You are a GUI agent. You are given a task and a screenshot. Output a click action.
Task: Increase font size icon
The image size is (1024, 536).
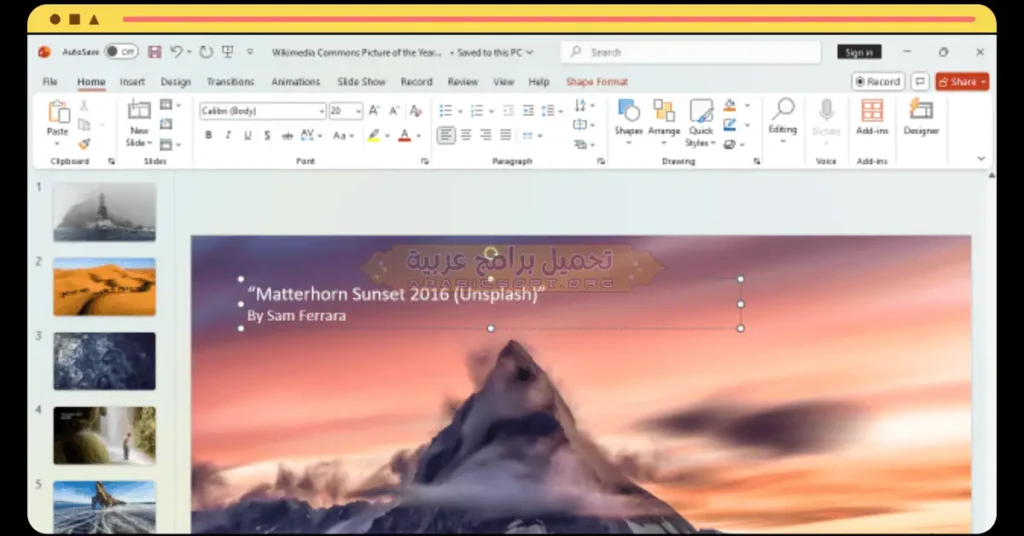374,111
